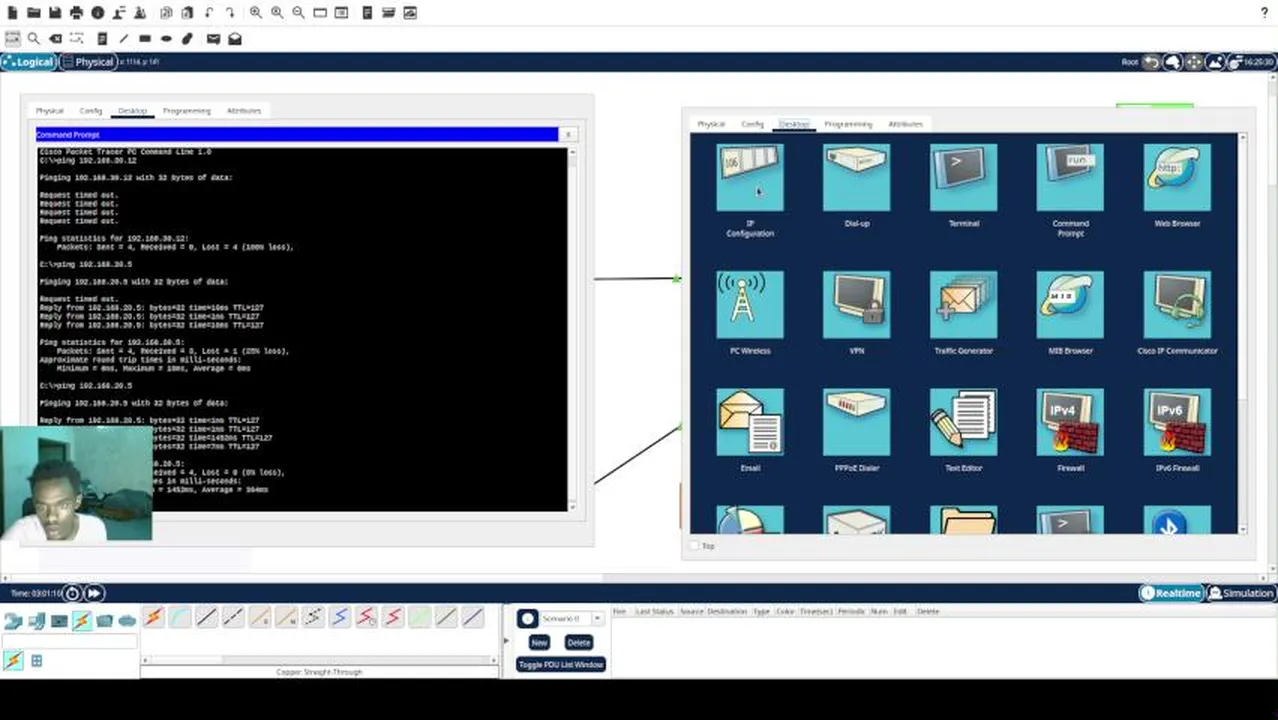Select the Draw Line tool
Image resolution: width=1278 pixels, height=720 pixels.
(123, 39)
